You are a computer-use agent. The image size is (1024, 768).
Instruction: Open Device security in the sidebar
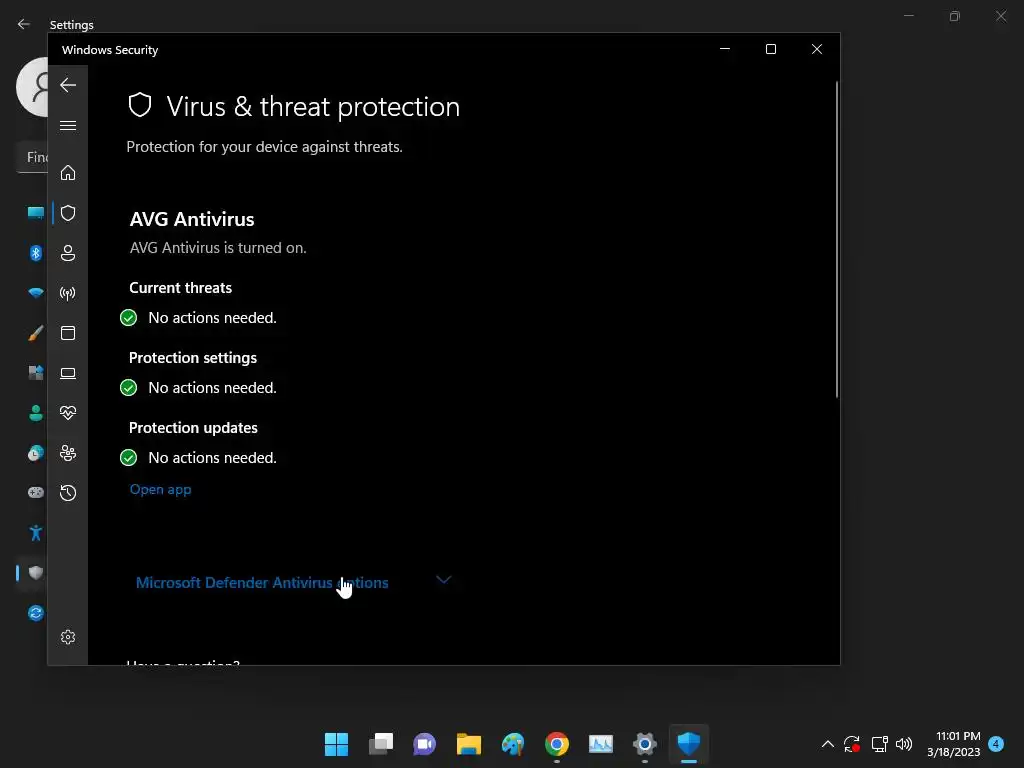[68, 373]
